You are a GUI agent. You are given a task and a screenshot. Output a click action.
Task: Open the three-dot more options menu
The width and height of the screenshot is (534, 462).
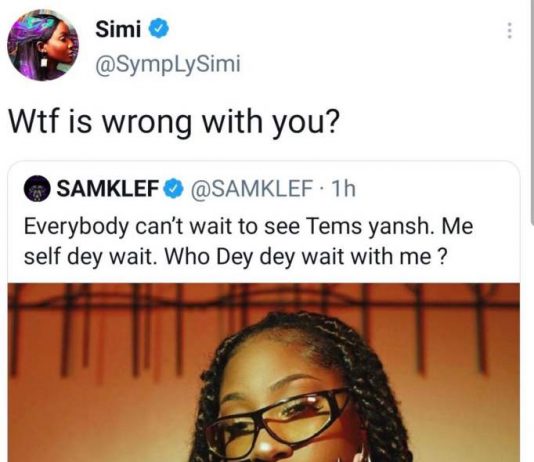tap(509, 30)
